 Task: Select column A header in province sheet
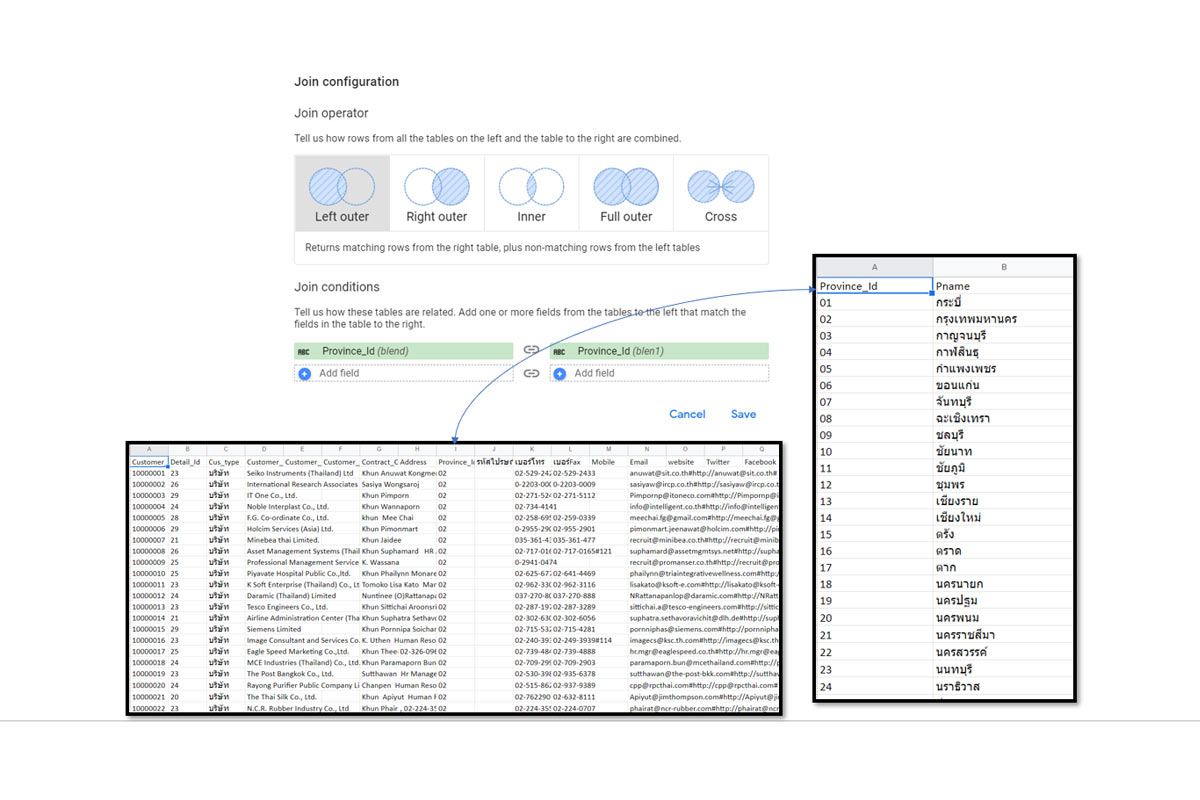(875, 267)
